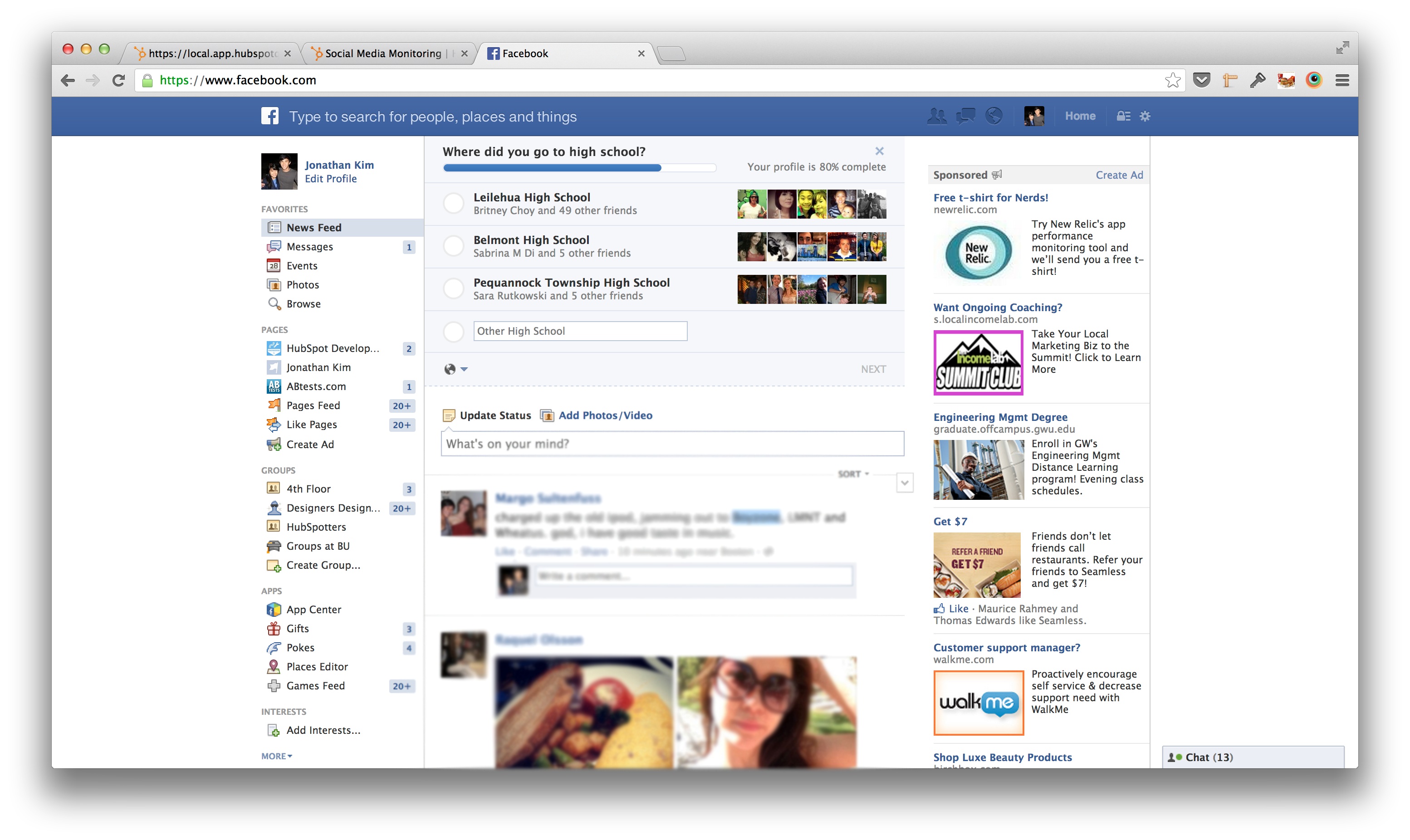Select Pequannock Township High School radio button

point(453,288)
